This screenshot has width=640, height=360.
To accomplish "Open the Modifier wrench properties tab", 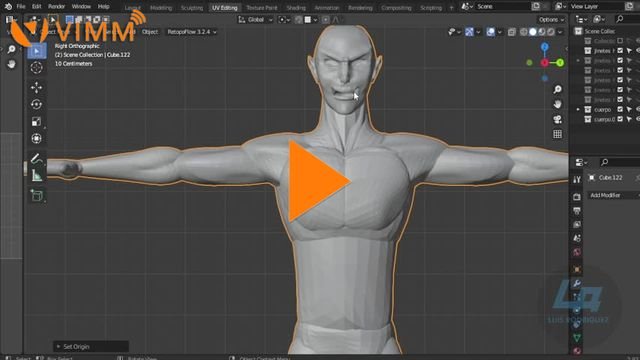I will click(x=577, y=283).
